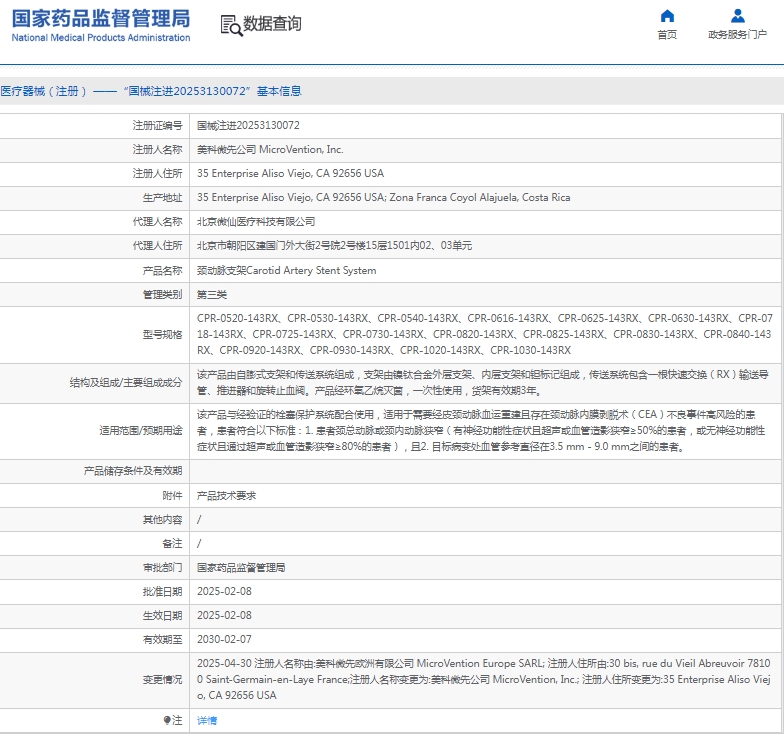Click the 变更情况 label
The image size is (784, 738).
click(x=162, y=680)
